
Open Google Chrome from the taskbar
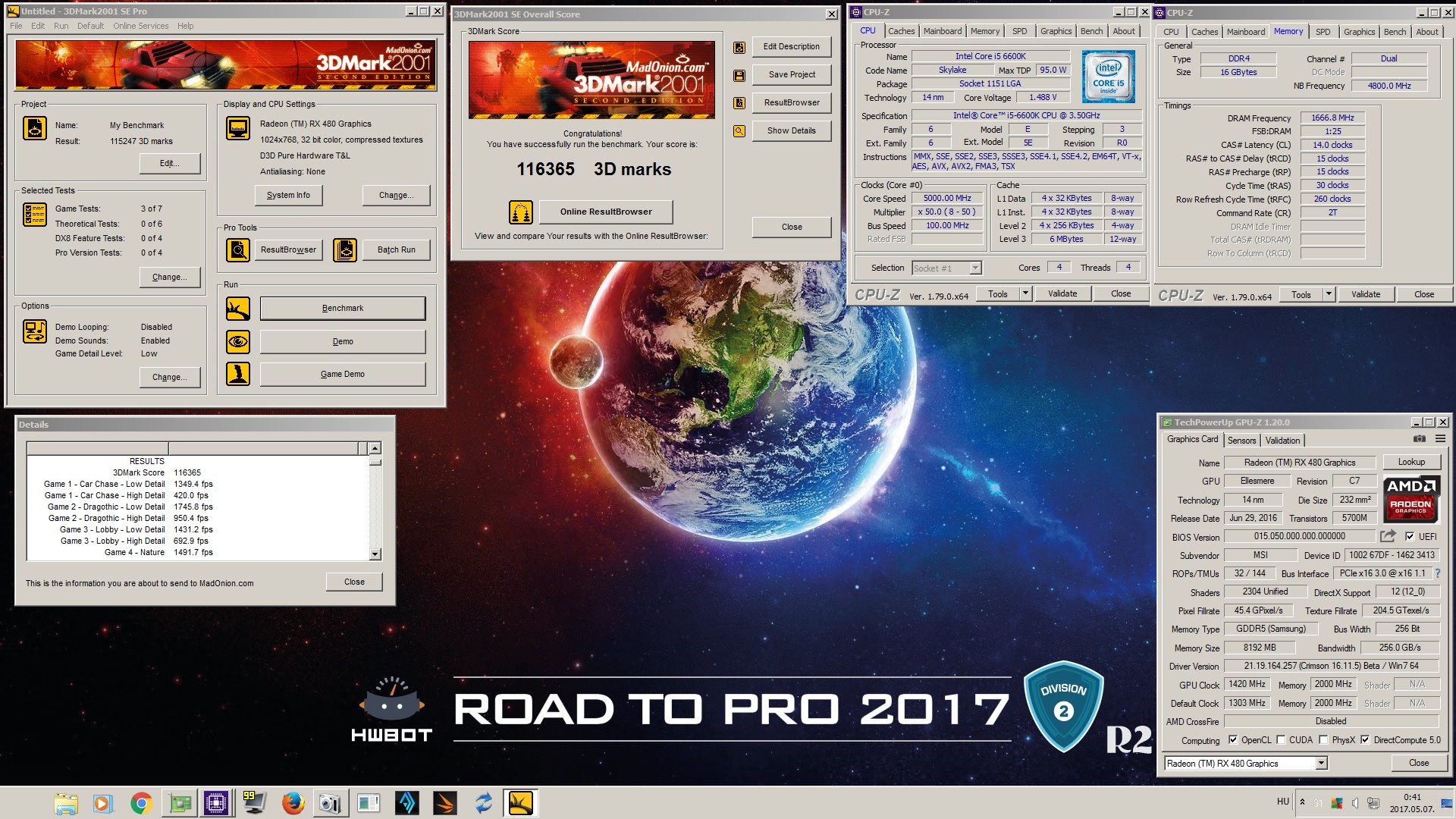[141, 803]
